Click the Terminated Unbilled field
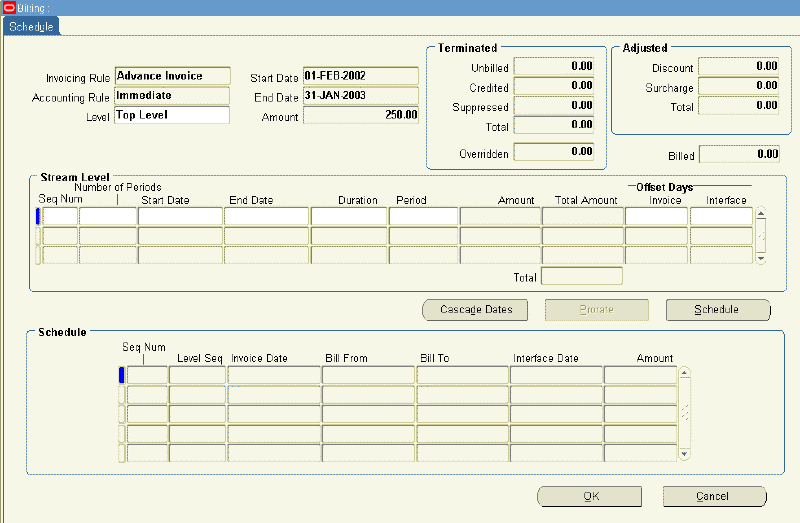This screenshot has width=800, height=523. point(554,66)
